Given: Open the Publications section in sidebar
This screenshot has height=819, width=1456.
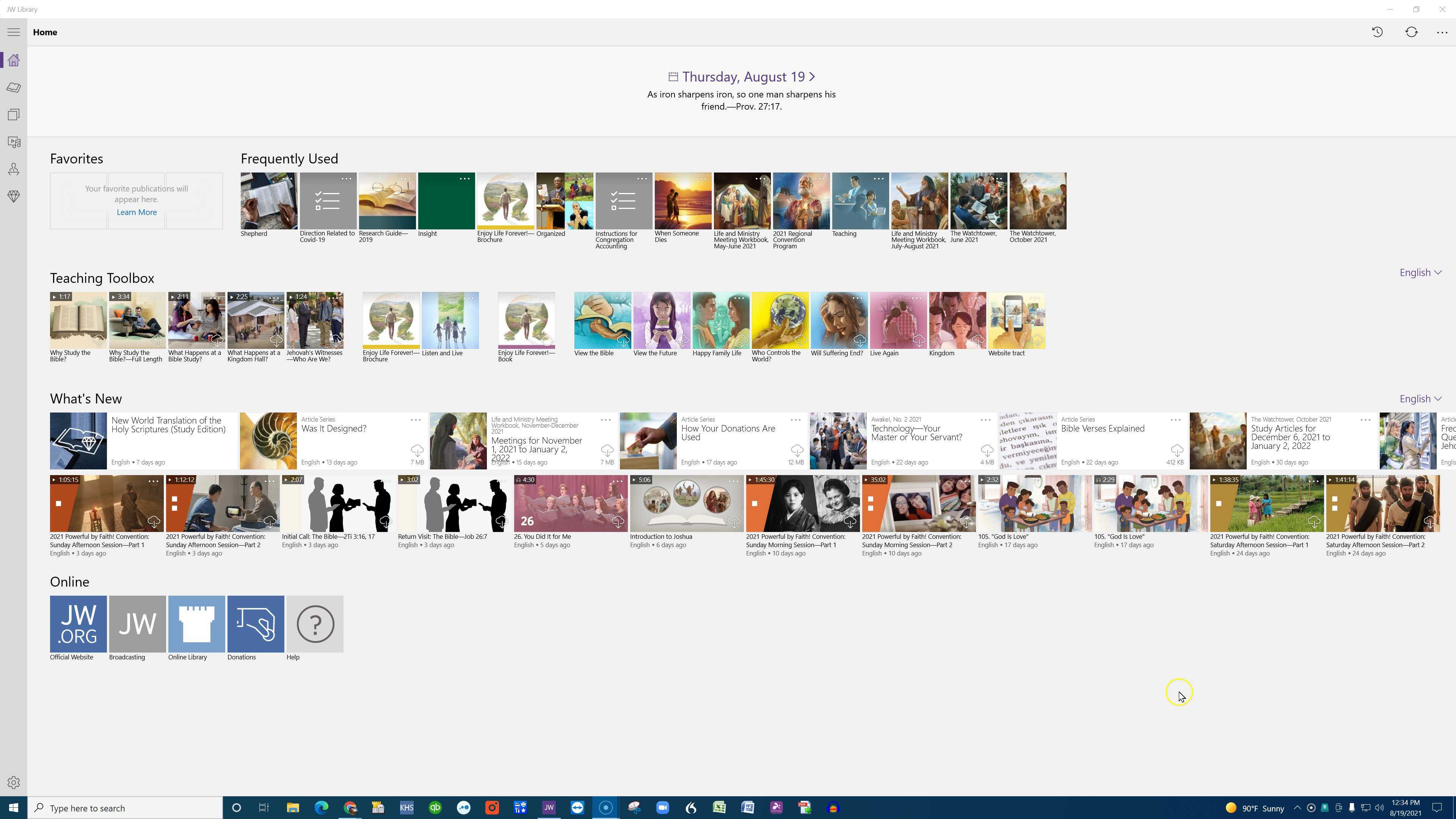Looking at the screenshot, I should (x=14, y=115).
